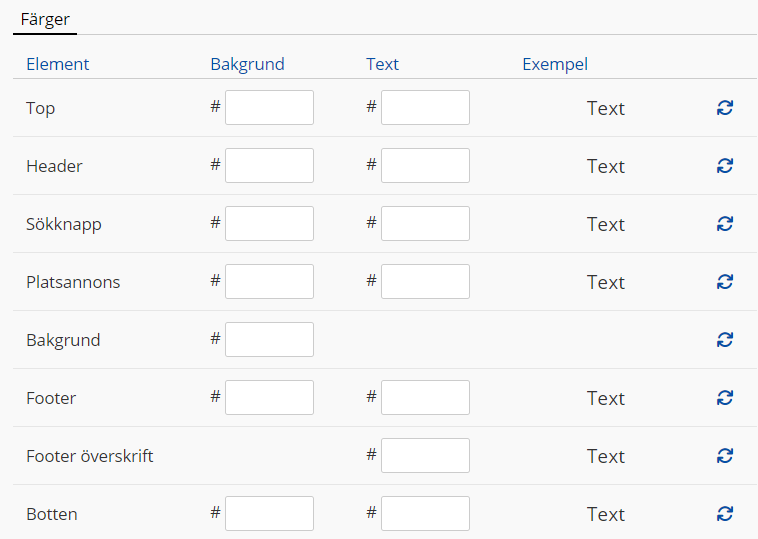
Task: Focus the Botten background color field
Action: 269,514
